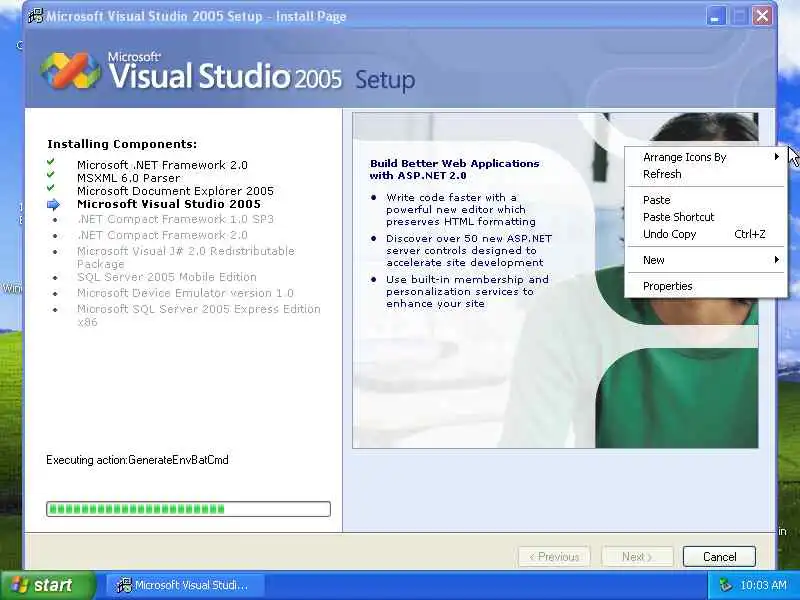The width and height of the screenshot is (800, 600).
Task: Click the Microsoft Visual J# 2.0 Redistributable entry
Action: (186, 257)
